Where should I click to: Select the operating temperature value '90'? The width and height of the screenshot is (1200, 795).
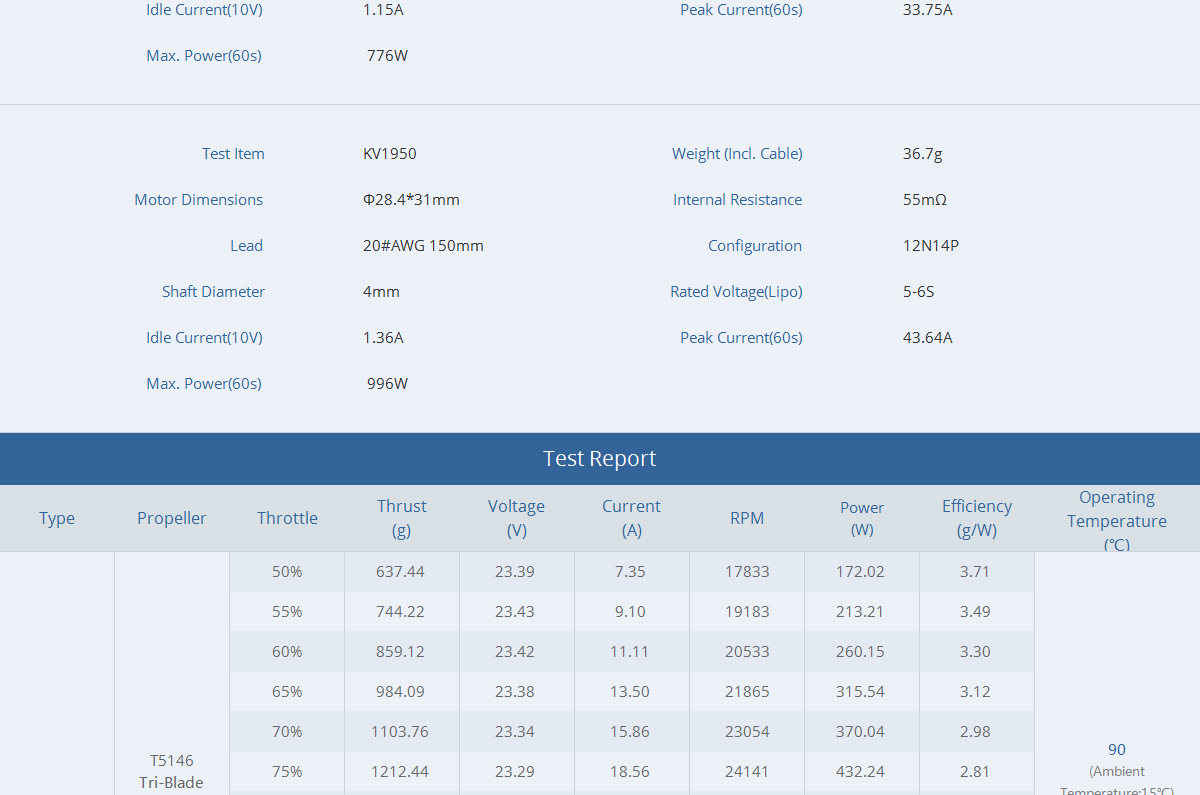[x=1117, y=750]
